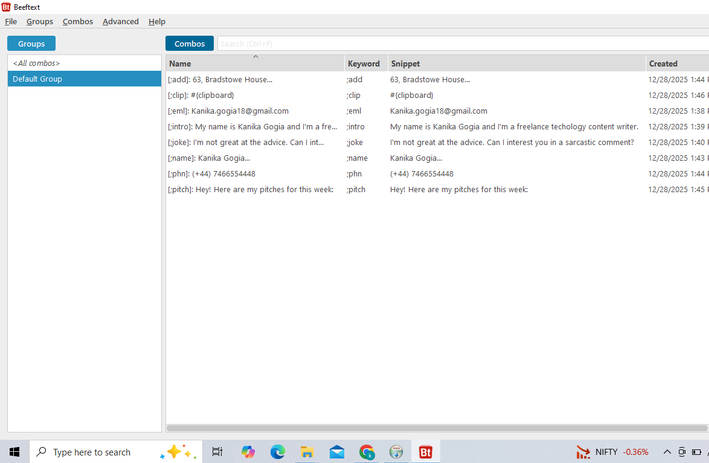Open Google Chrome from the taskbar
709x463 pixels.
[367, 452]
